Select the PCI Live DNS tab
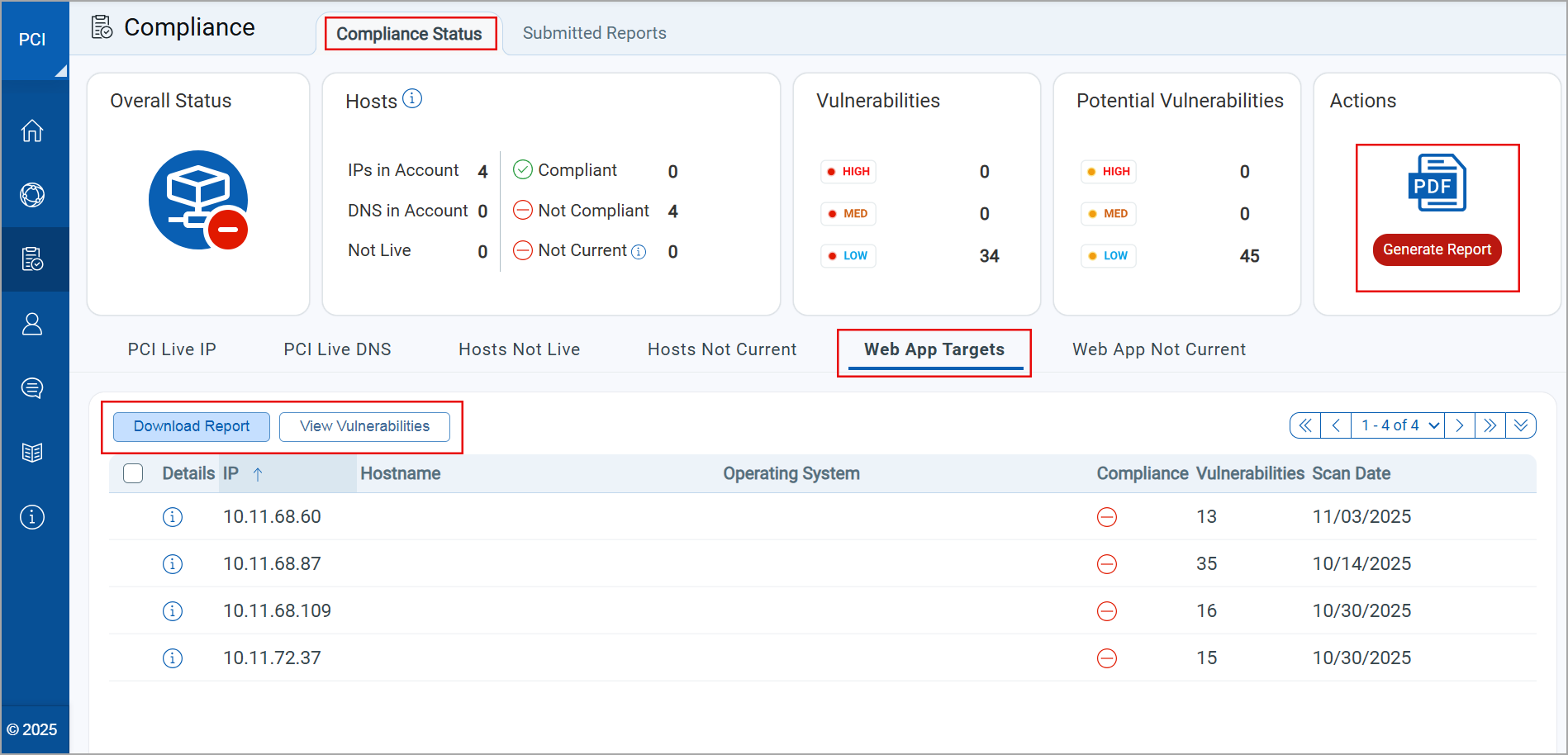This screenshot has width=1568, height=755. (x=337, y=349)
